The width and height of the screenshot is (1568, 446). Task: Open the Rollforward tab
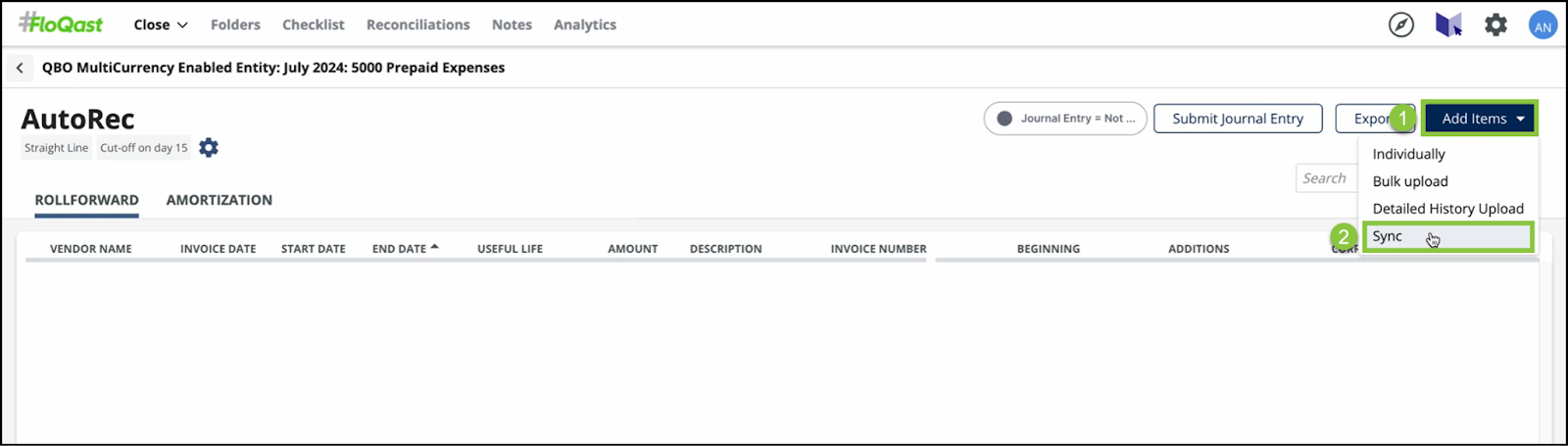pyautogui.click(x=86, y=200)
